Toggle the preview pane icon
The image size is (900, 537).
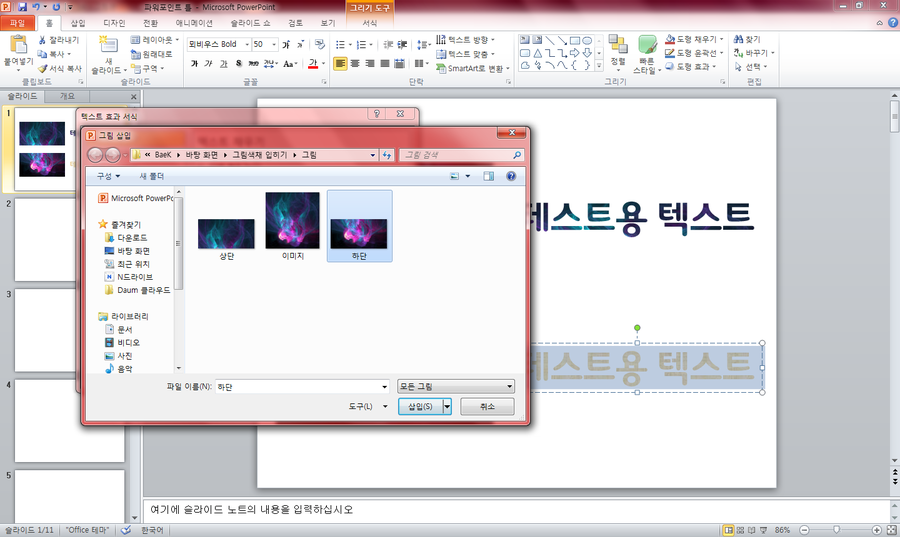point(488,176)
